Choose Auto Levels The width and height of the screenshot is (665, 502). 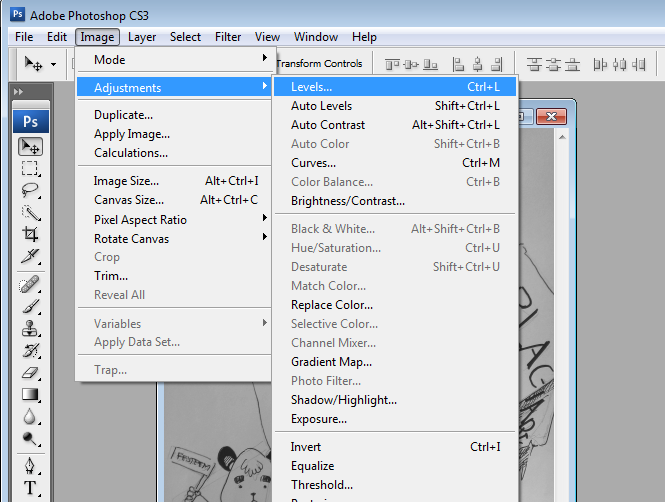pos(395,106)
